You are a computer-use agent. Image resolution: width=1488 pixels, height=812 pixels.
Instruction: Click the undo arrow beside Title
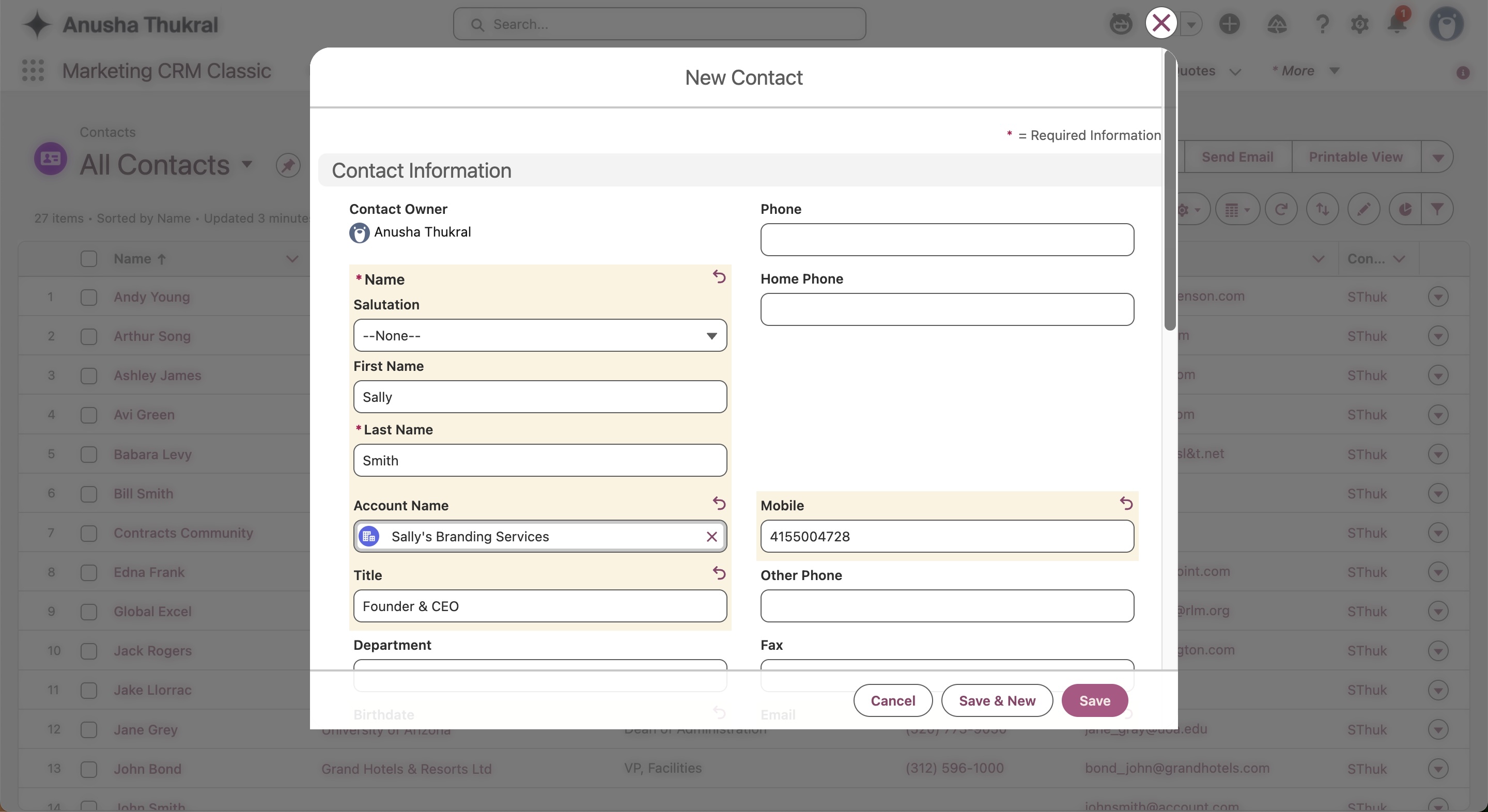719,573
